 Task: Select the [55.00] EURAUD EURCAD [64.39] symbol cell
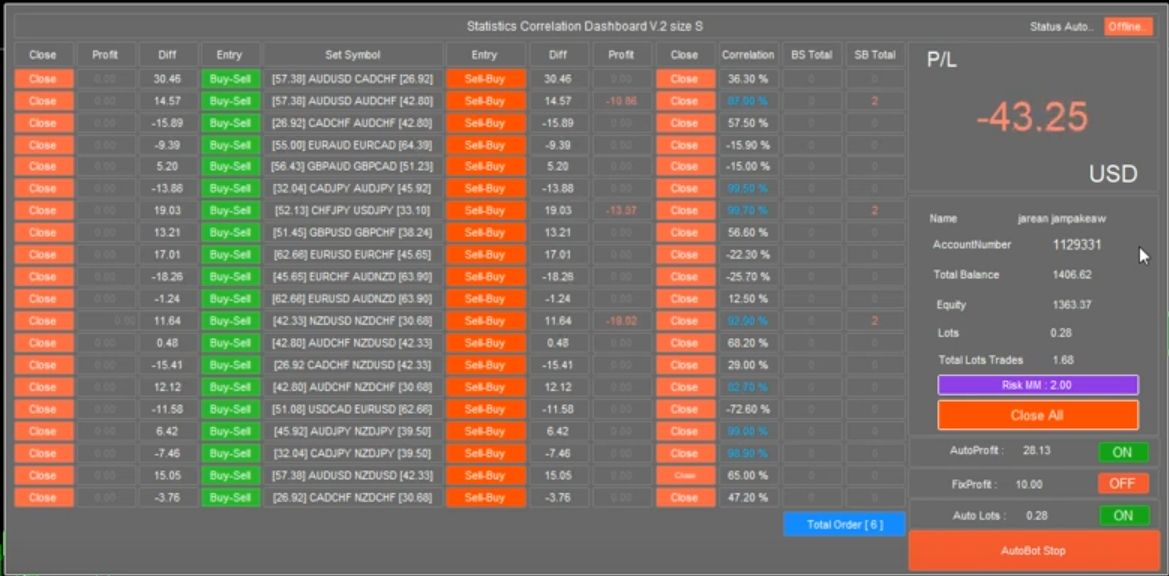(353, 145)
